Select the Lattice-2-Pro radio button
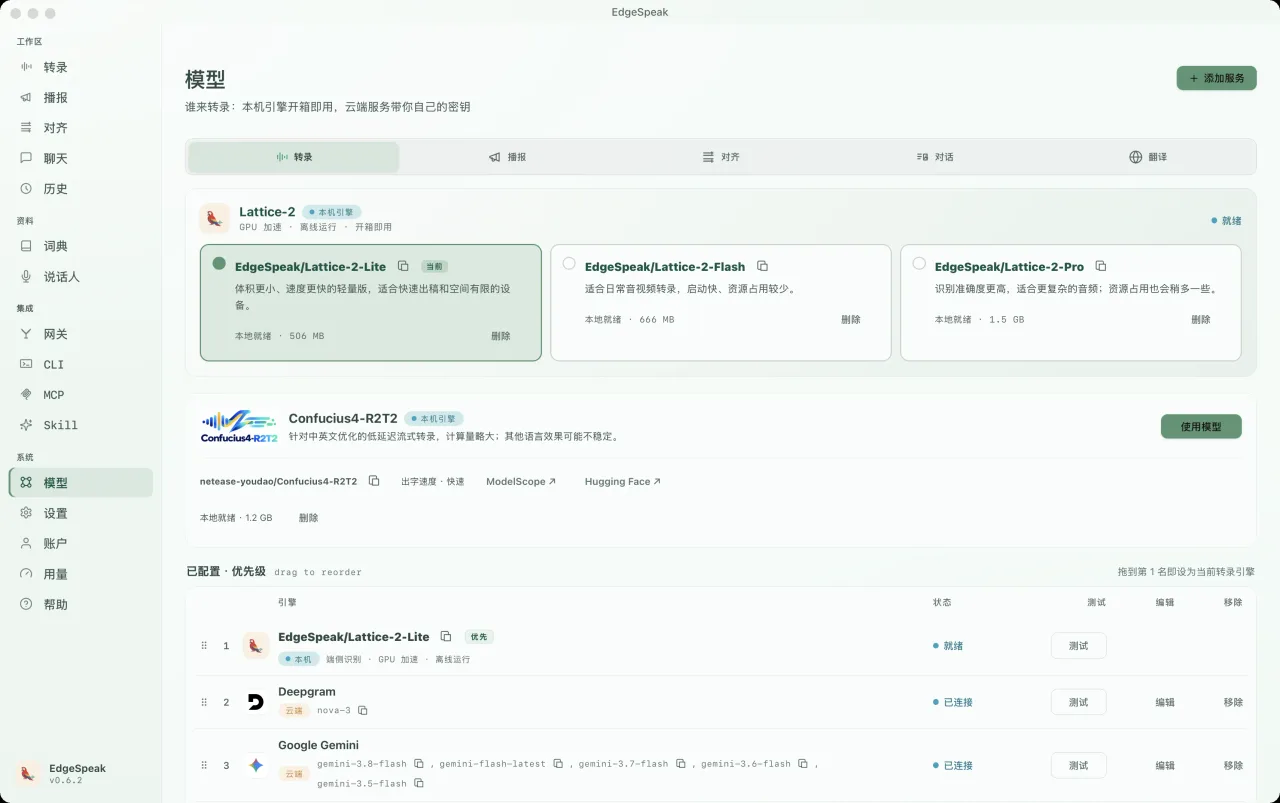This screenshot has width=1280, height=803. pos(919,264)
